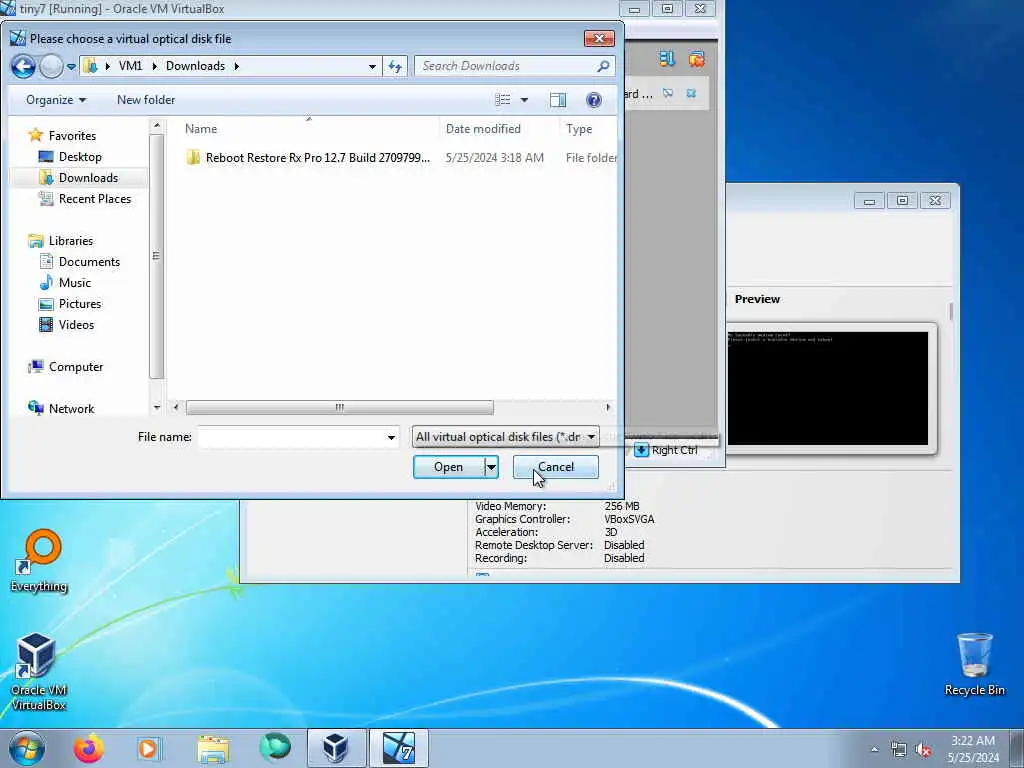The height and width of the screenshot is (768, 1024).
Task: Sort by the Name column header
Action: 307,129
